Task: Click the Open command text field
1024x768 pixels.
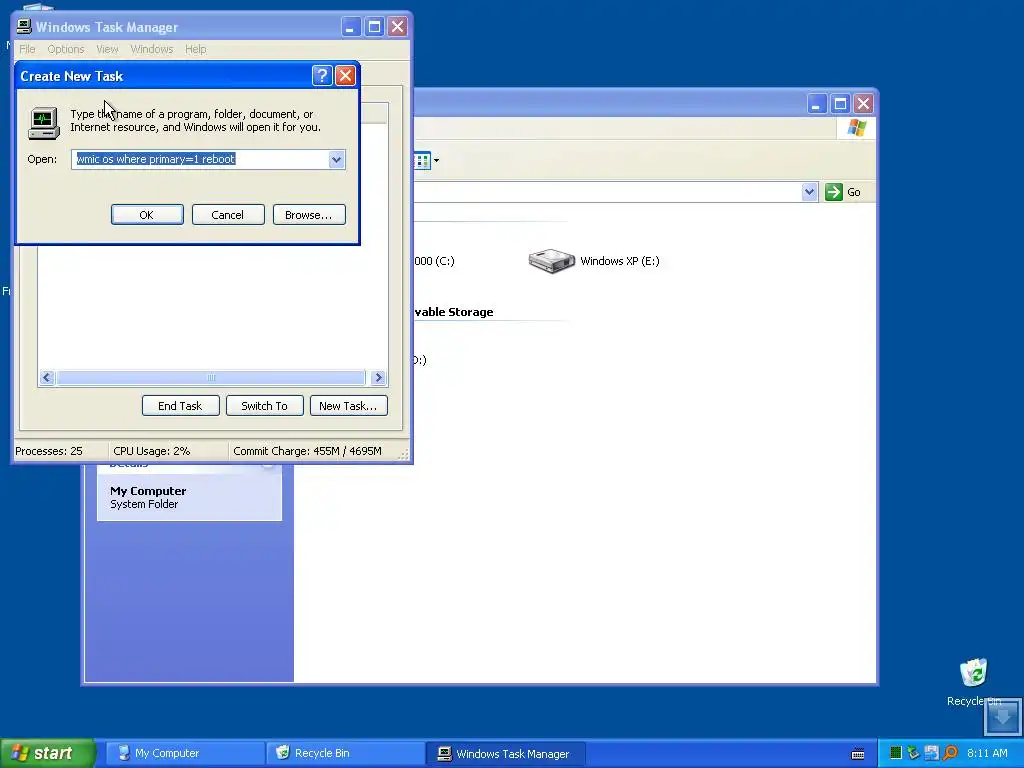Action: pos(200,159)
